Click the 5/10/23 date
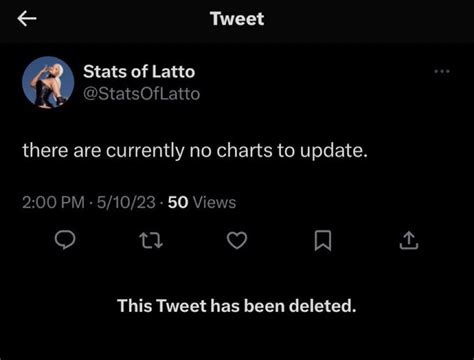Image resolution: width=474 pixels, height=360 pixels. click(x=126, y=202)
